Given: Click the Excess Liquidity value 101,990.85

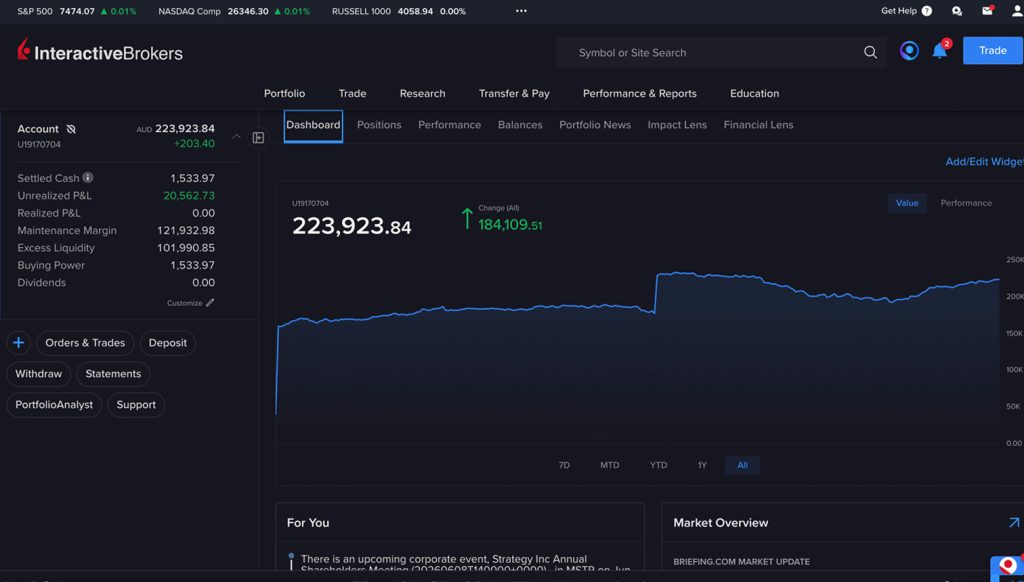Looking at the screenshot, I should 185,248.
